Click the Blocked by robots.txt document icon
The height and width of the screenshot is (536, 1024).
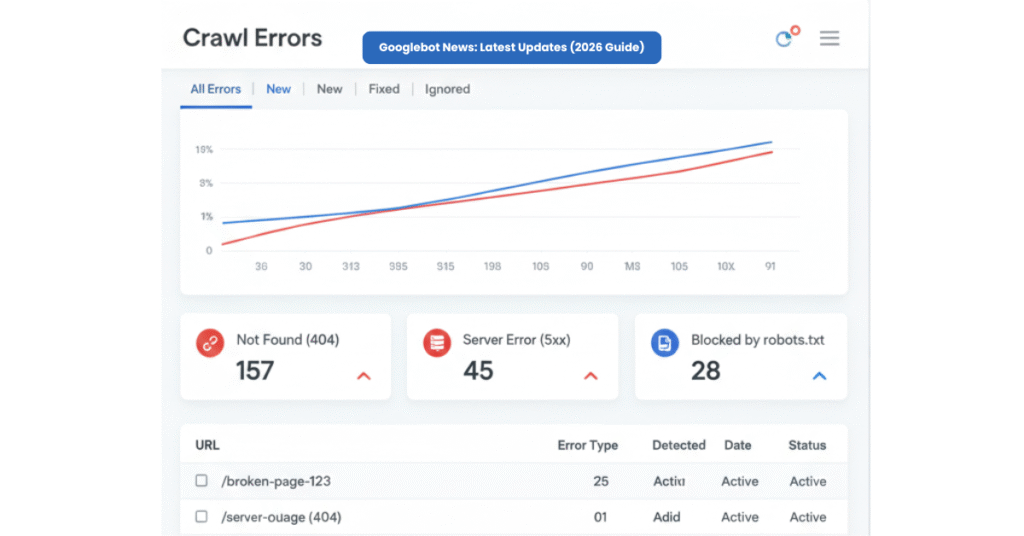pyautogui.click(x=665, y=343)
